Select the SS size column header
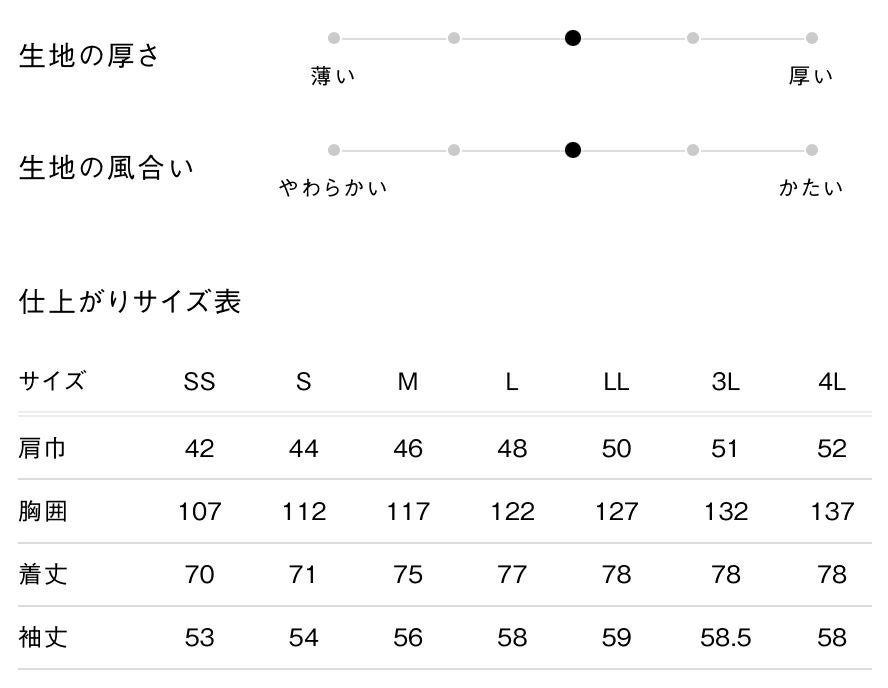 point(199,382)
